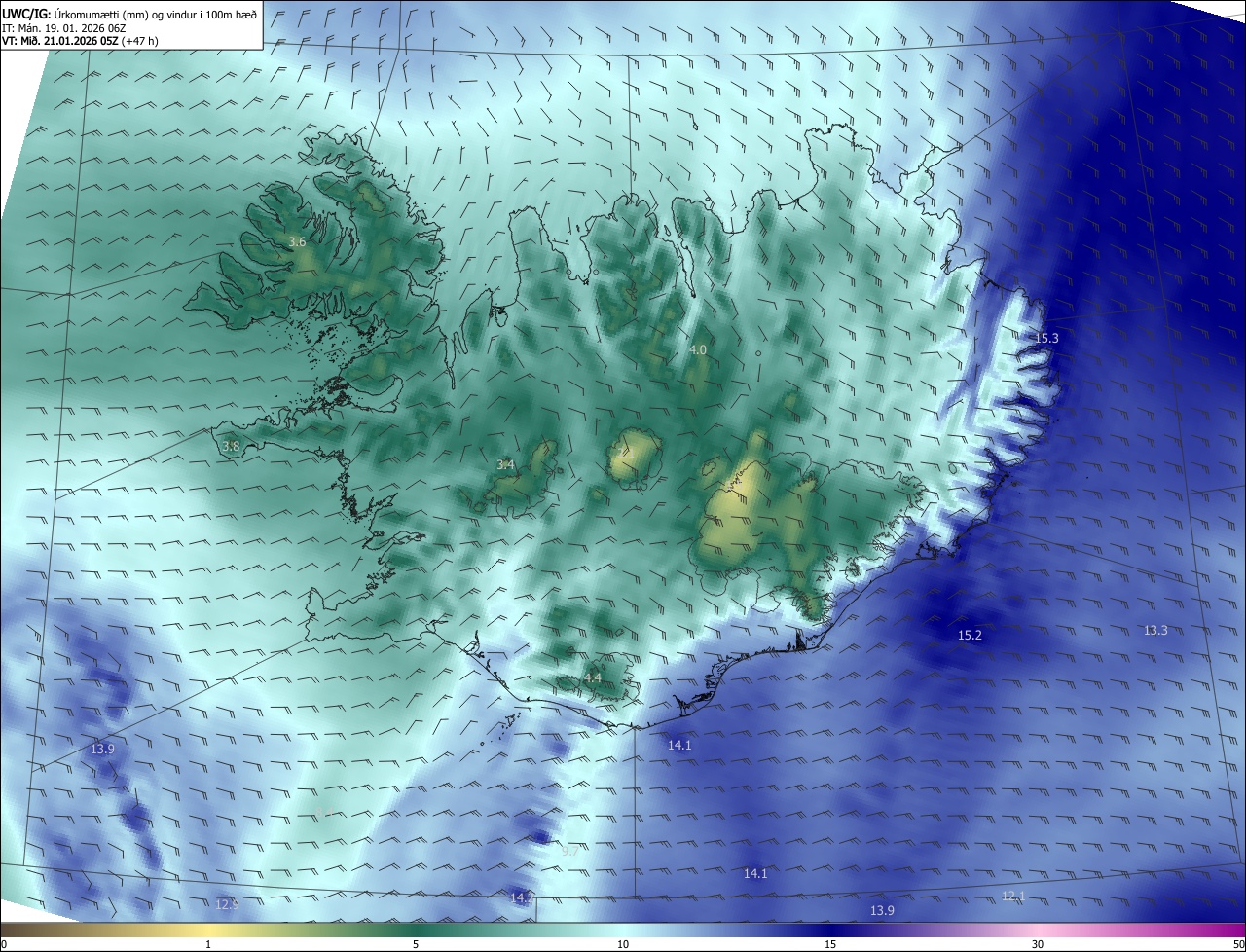
Task: Click the 13.3 value label in the eastern sea
Action: (x=1155, y=631)
